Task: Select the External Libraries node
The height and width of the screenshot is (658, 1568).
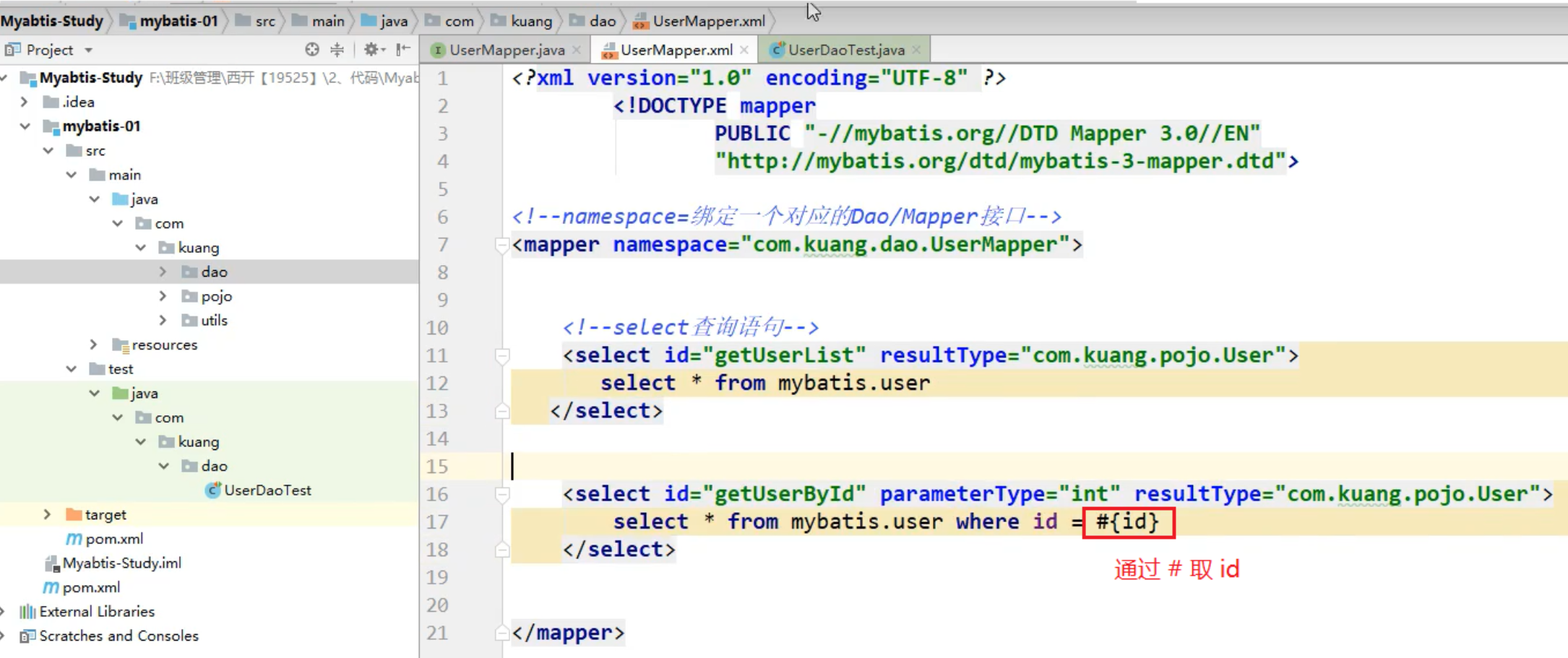Action: (87, 612)
